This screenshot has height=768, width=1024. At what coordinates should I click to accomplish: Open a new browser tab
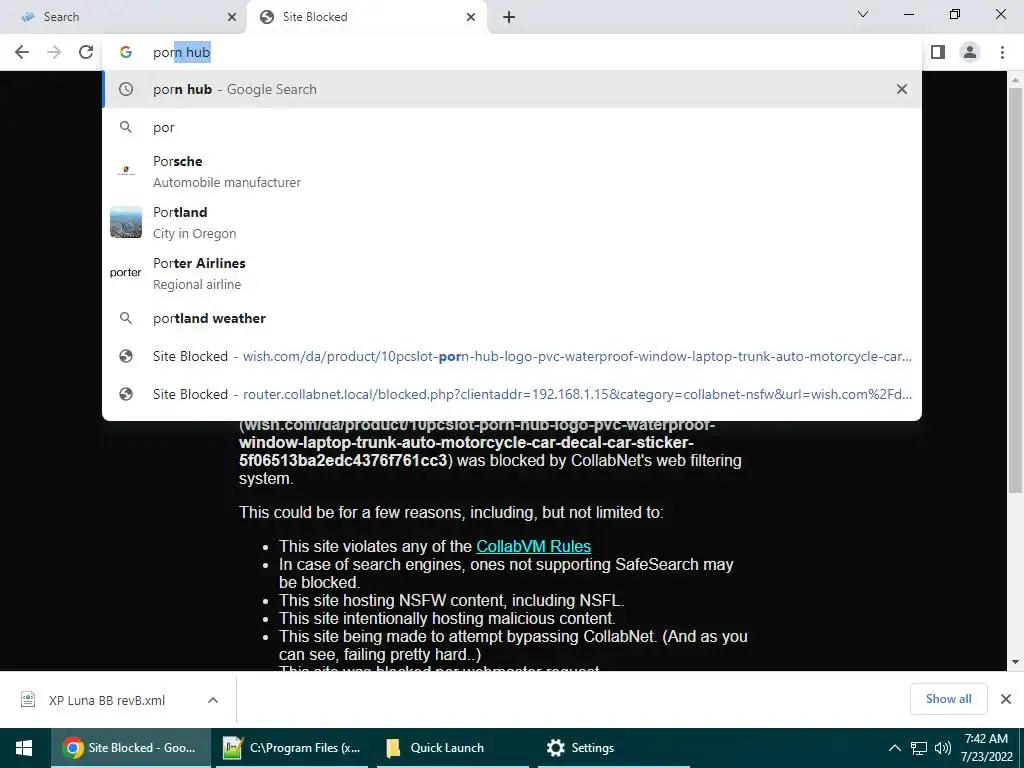pos(509,17)
